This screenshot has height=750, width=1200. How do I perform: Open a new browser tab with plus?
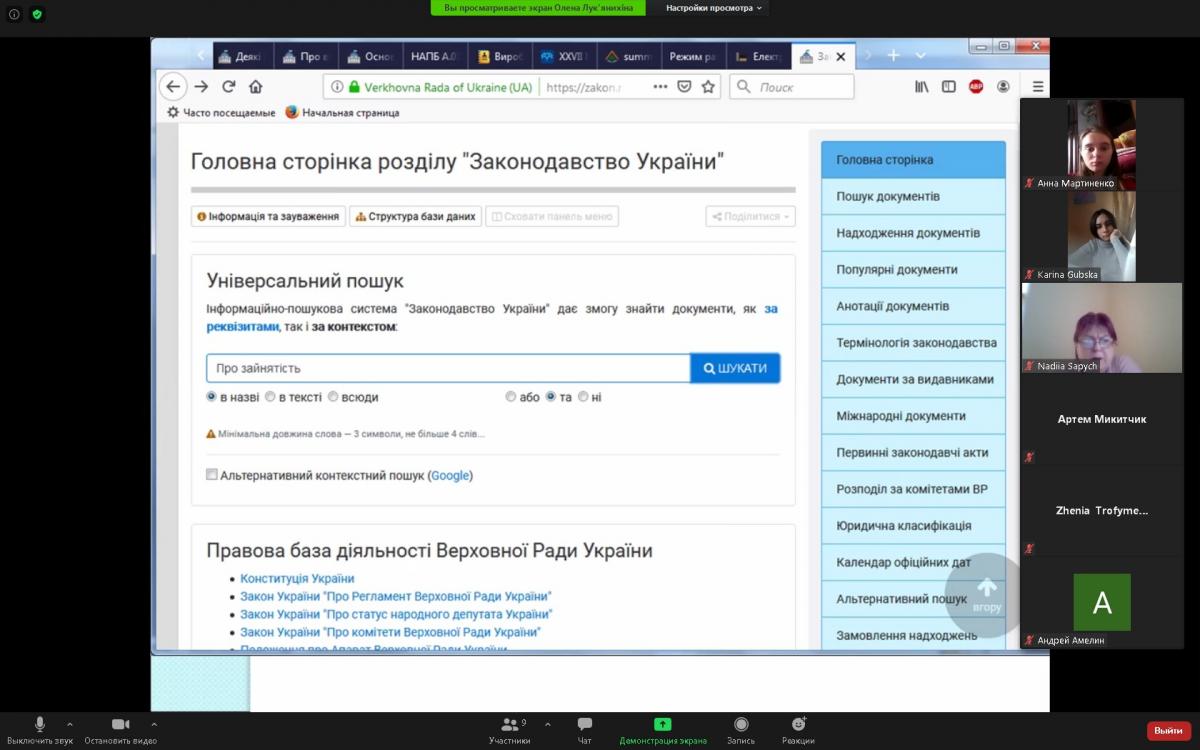[x=893, y=56]
